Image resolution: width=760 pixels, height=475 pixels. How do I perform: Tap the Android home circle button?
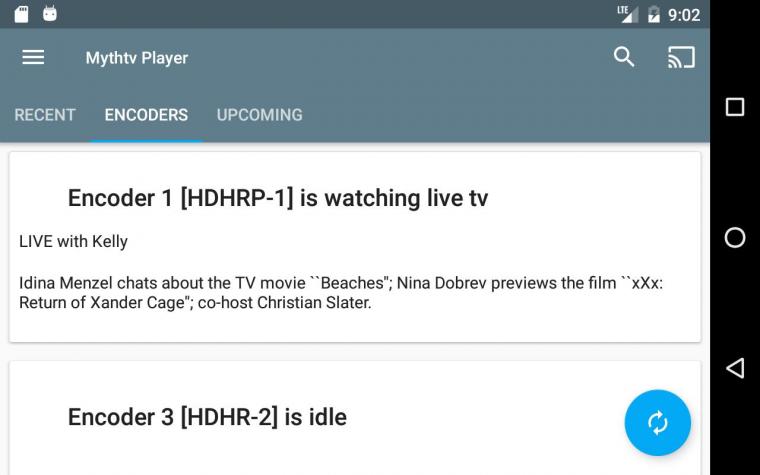(x=735, y=238)
